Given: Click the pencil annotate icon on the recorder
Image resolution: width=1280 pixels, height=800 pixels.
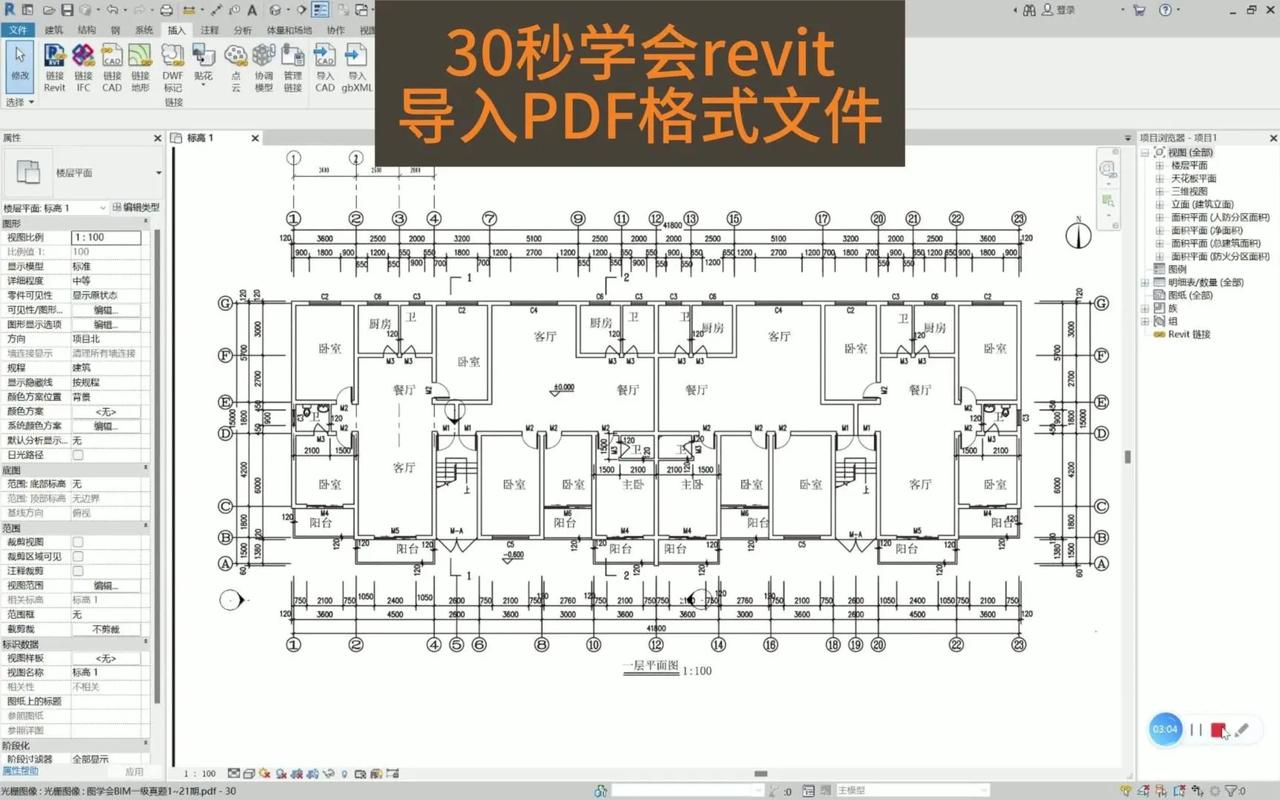Looking at the screenshot, I should (x=1242, y=730).
